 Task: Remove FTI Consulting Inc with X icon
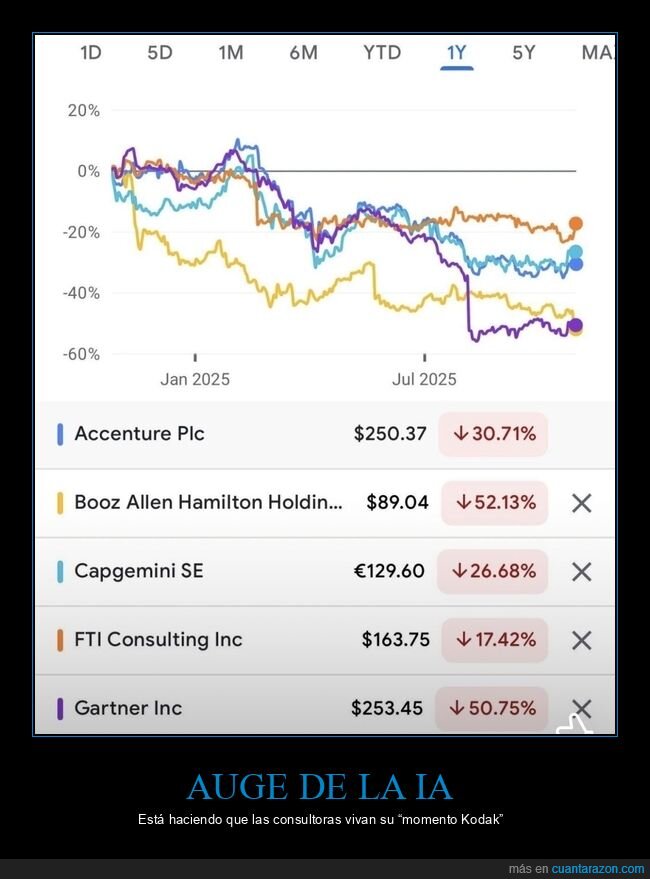581,640
